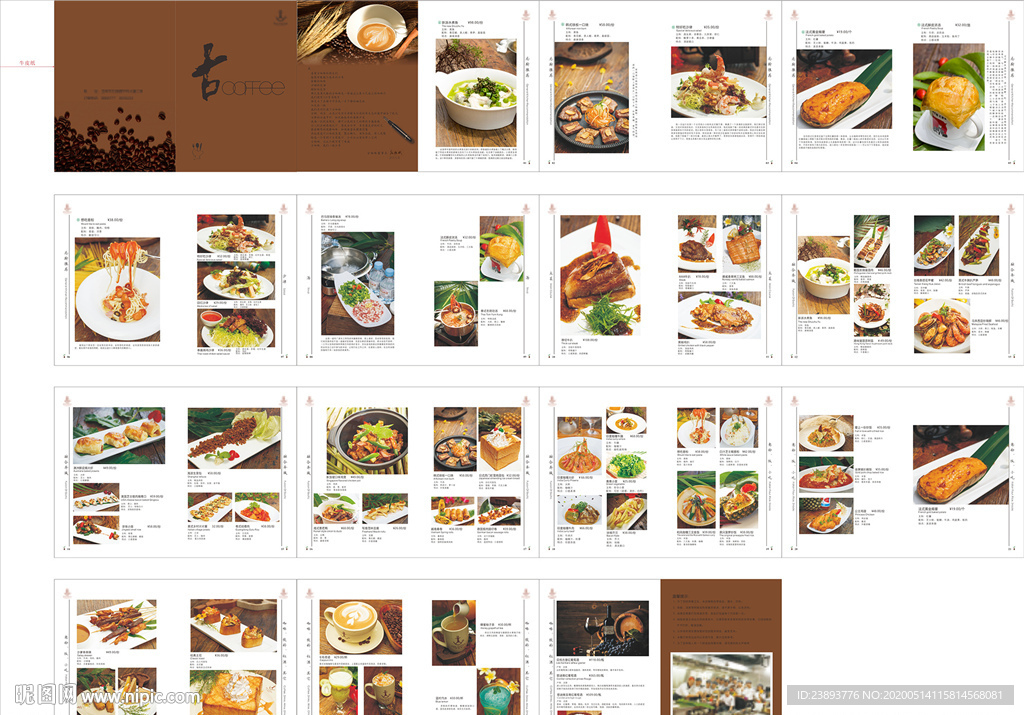Select the large white soup bowl with greens photo
The image size is (1024, 715).
pyautogui.click(x=476, y=93)
